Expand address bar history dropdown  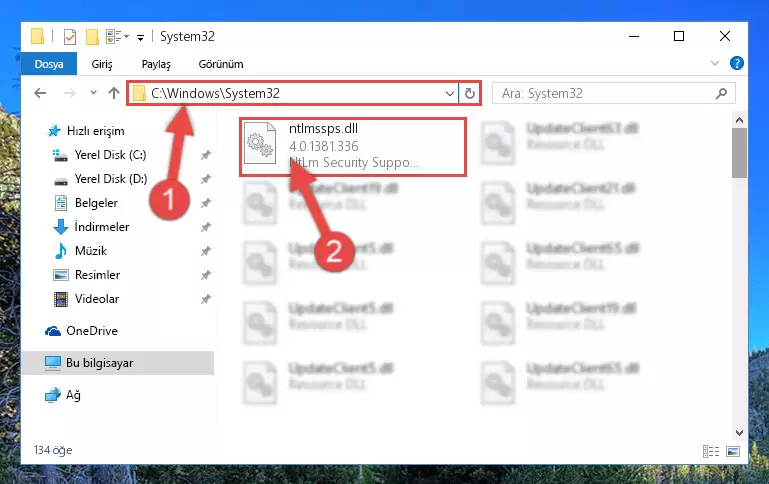449,93
